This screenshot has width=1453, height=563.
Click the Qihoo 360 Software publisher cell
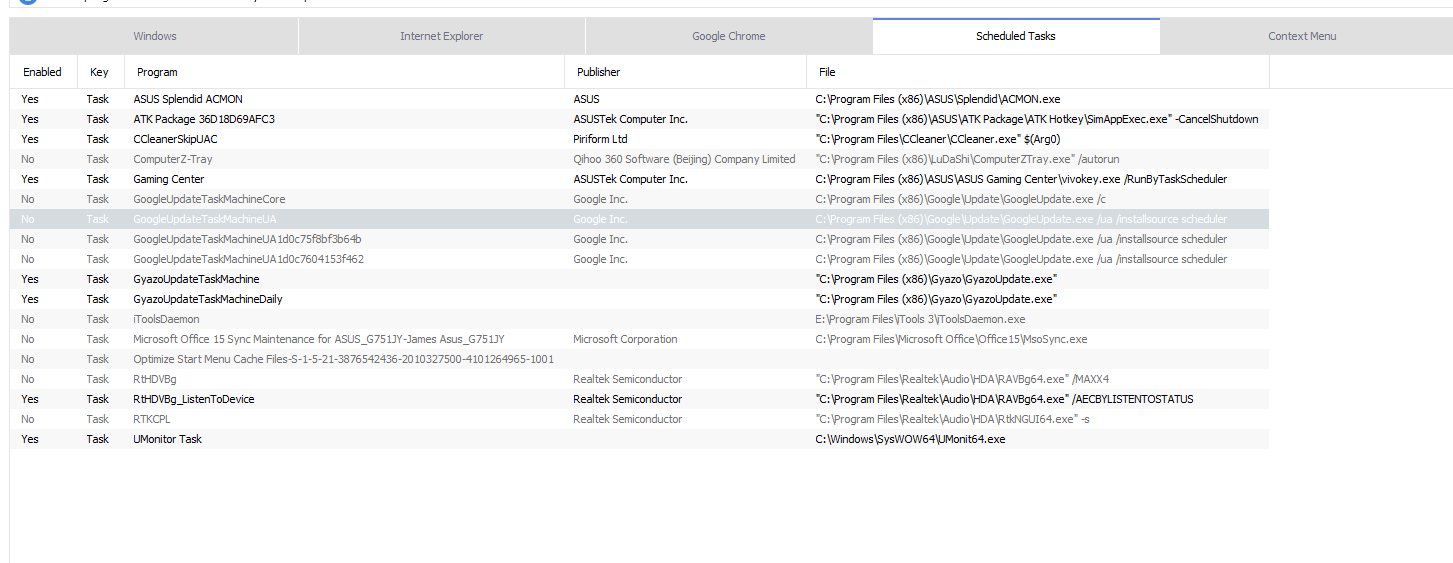684,159
